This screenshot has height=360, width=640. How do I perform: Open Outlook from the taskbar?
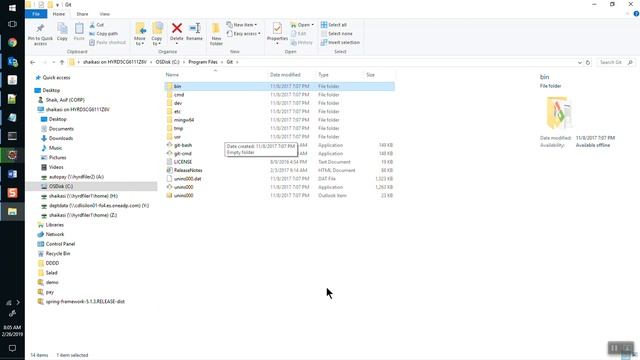(x=12, y=62)
